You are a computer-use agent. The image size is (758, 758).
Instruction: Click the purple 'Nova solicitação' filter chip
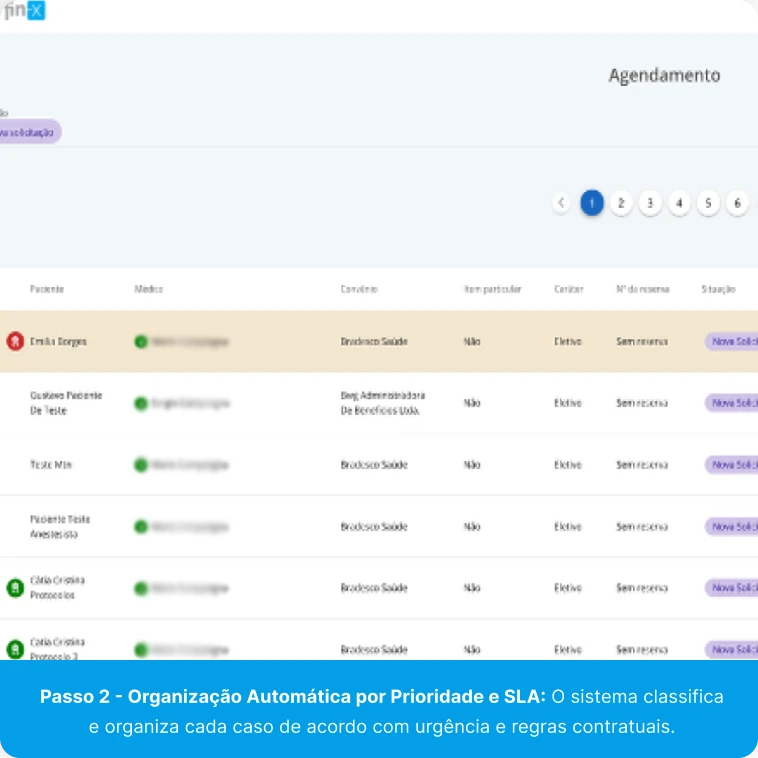pos(28,132)
